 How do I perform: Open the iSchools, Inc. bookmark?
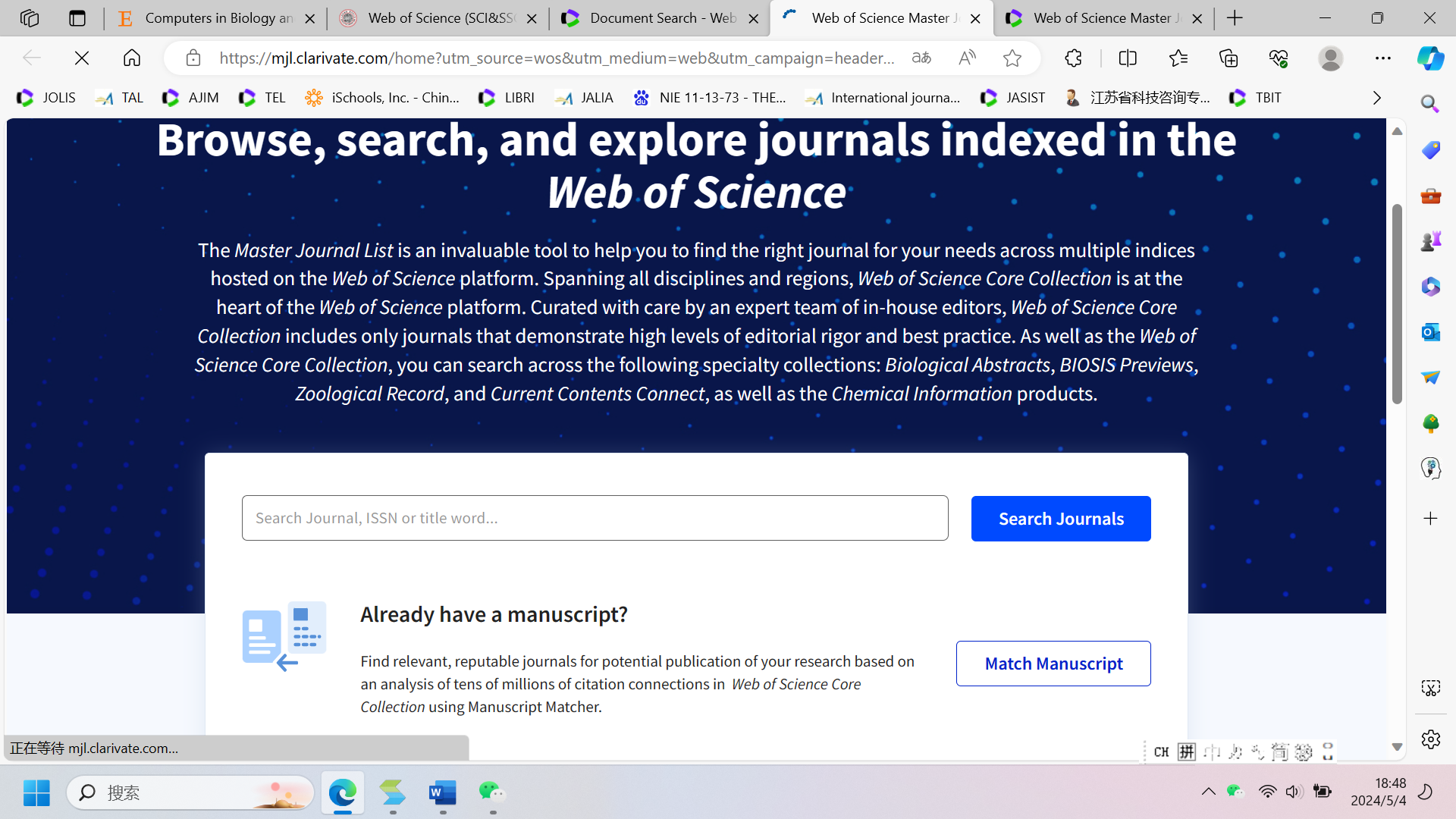[382, 98]
